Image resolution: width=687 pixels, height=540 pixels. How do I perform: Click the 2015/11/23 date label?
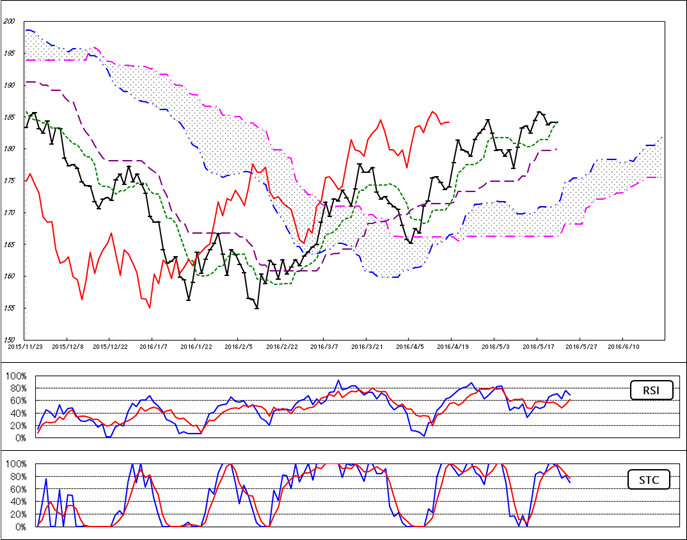click(24, 346)
